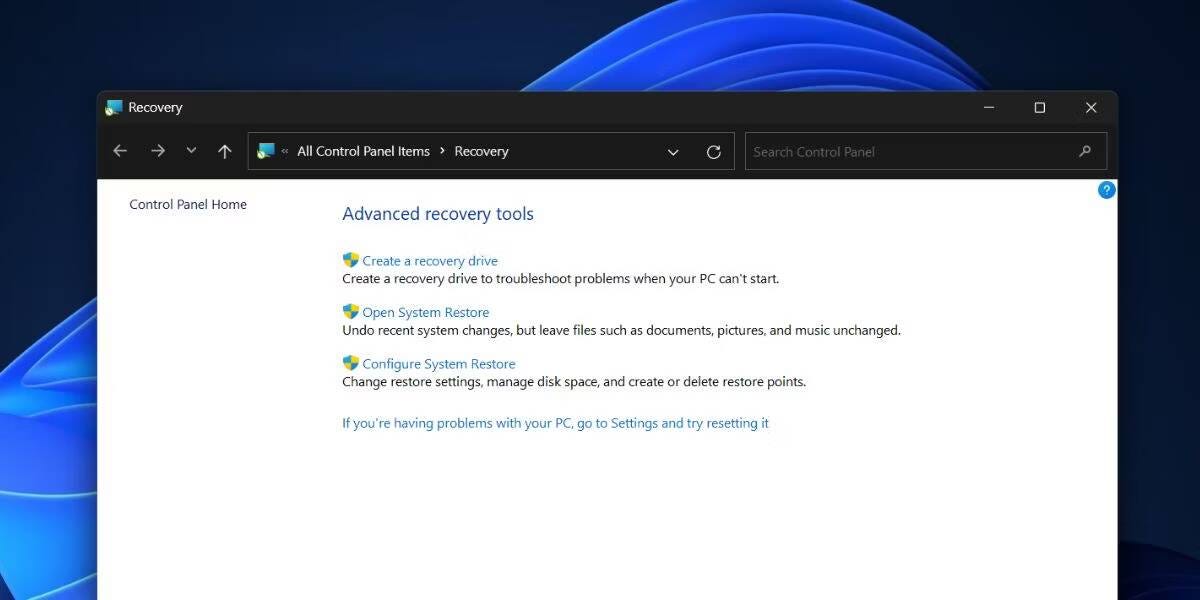Refresh the current Control Panel page
This screenshot has height=600, width=1200.
[714, 151]
